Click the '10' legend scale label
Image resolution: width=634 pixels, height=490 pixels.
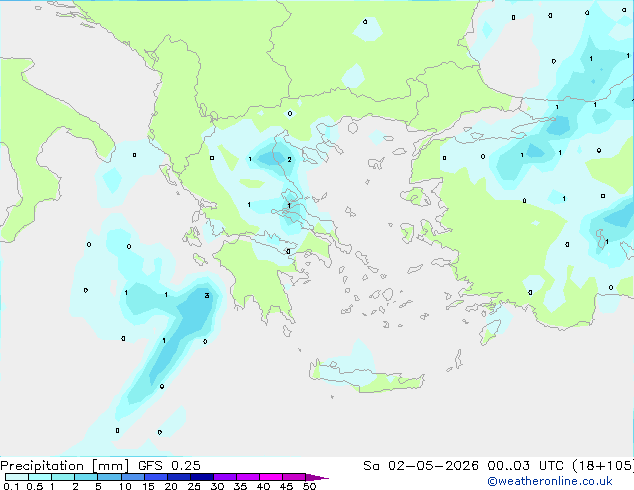coord(125,486)
